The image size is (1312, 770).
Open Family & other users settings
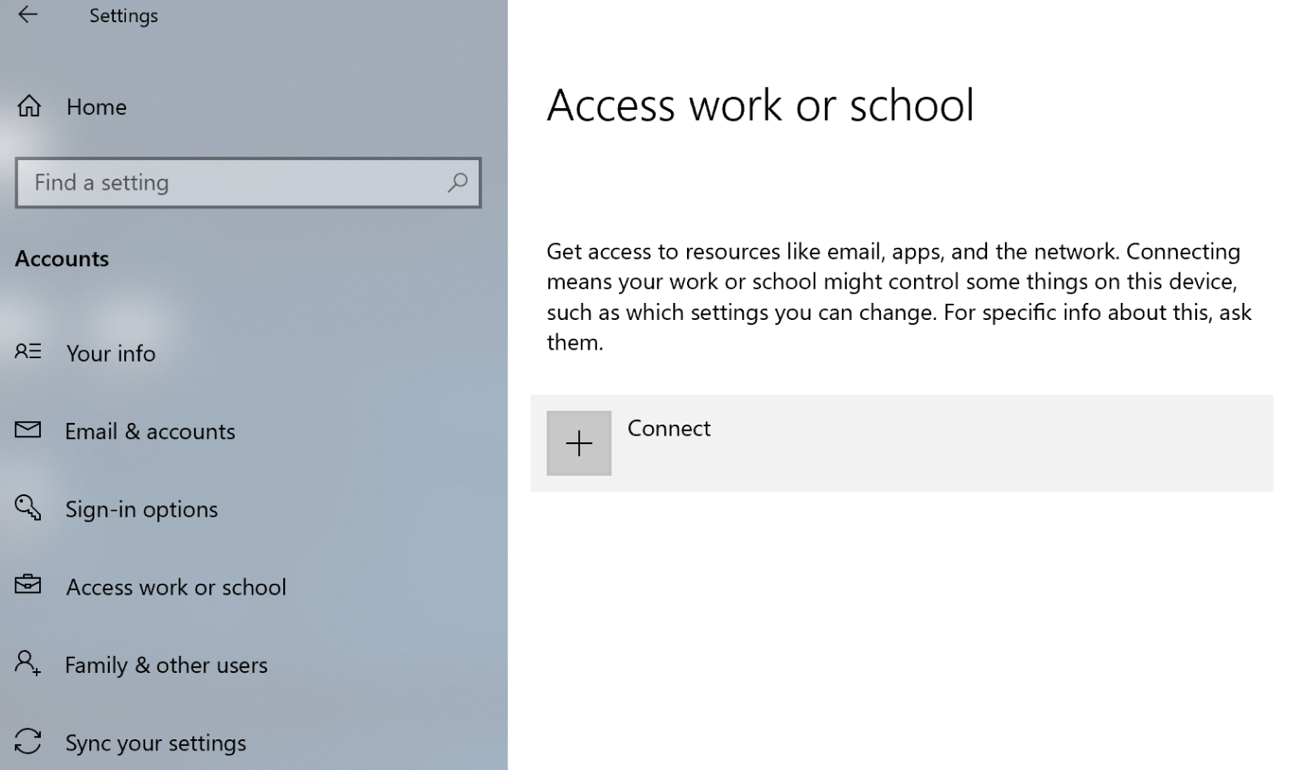coord(166,665)
